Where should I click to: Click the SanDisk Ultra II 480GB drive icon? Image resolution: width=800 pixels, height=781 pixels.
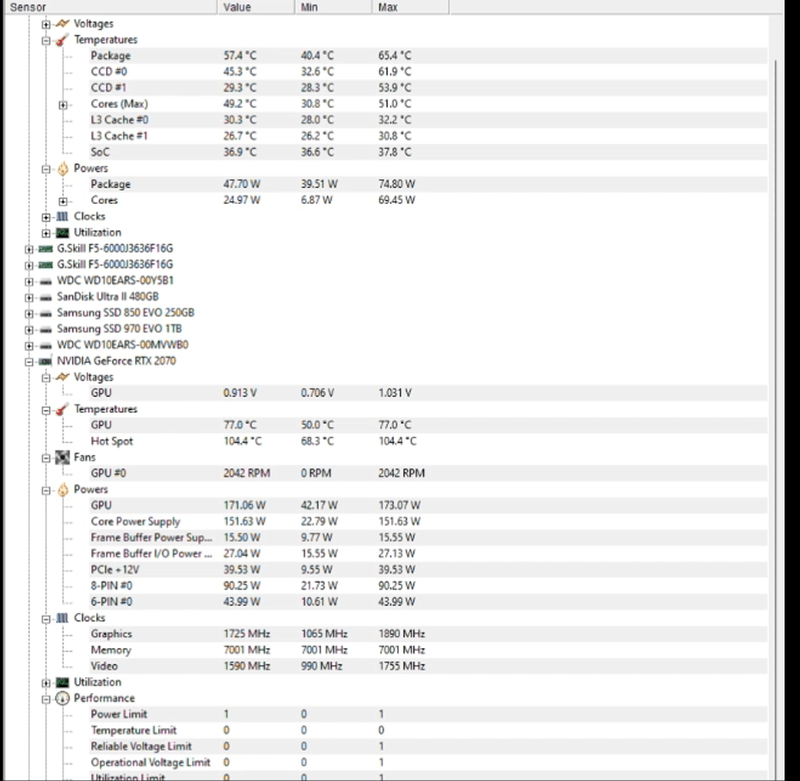(x=45, y=297)
